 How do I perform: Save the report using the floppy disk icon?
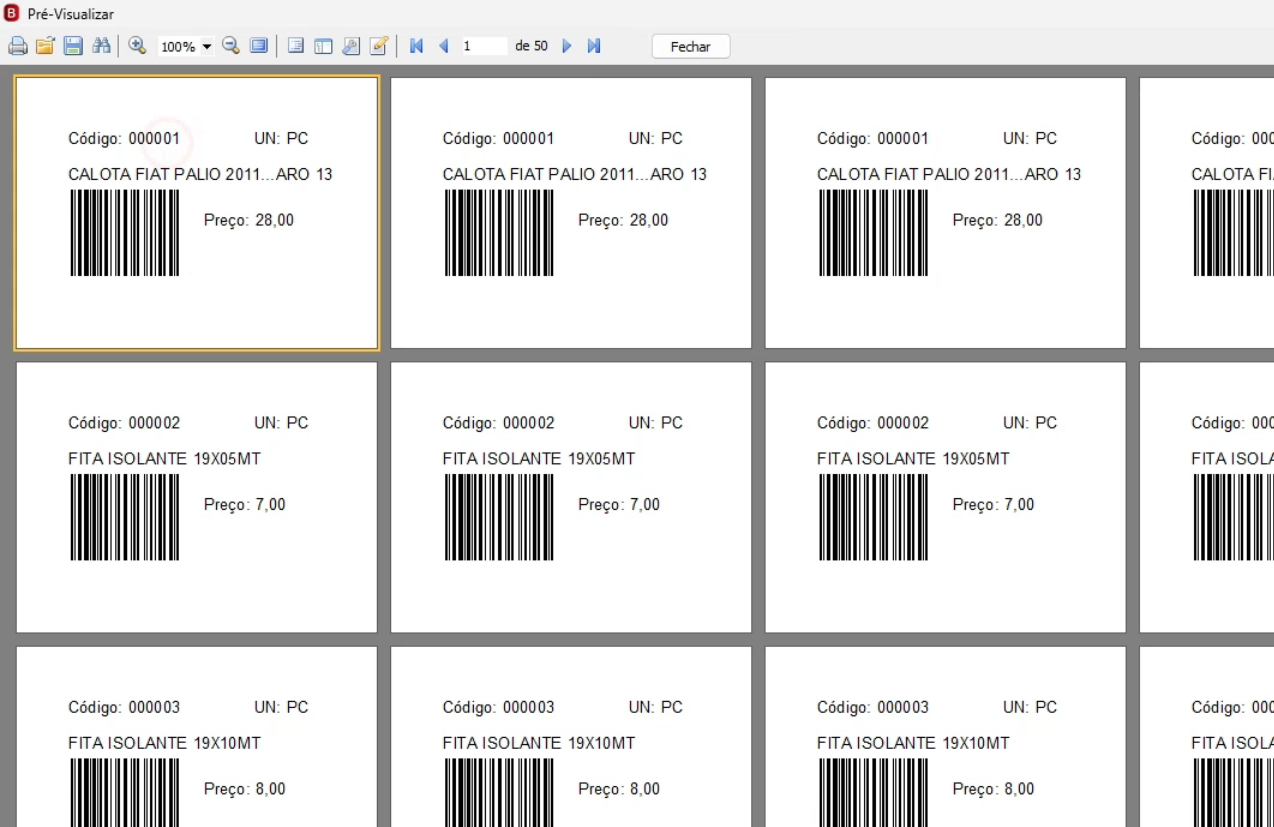[73, 46]
